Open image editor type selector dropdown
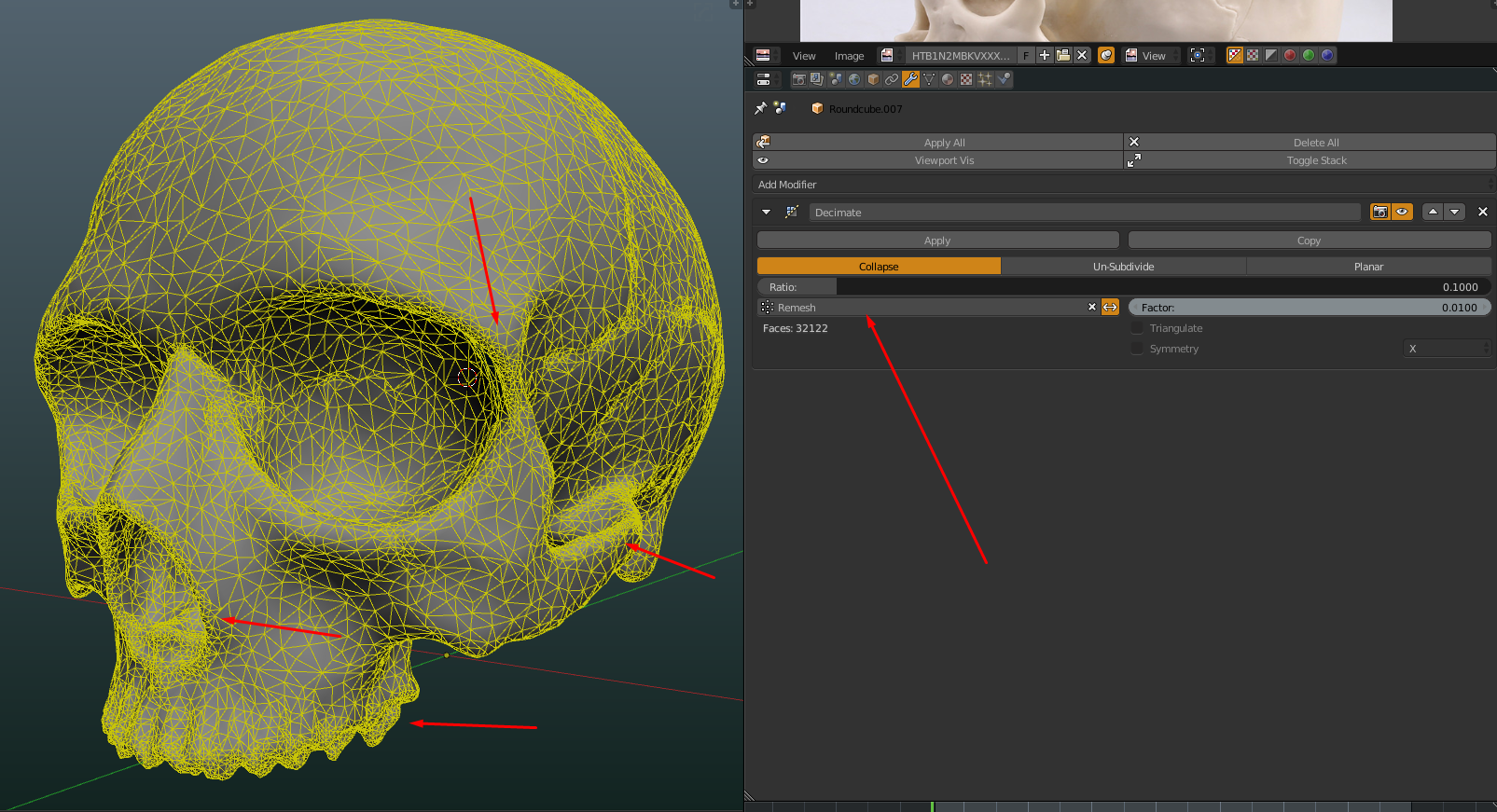The height and width of the screenshot is (812, 1497). 767,55
